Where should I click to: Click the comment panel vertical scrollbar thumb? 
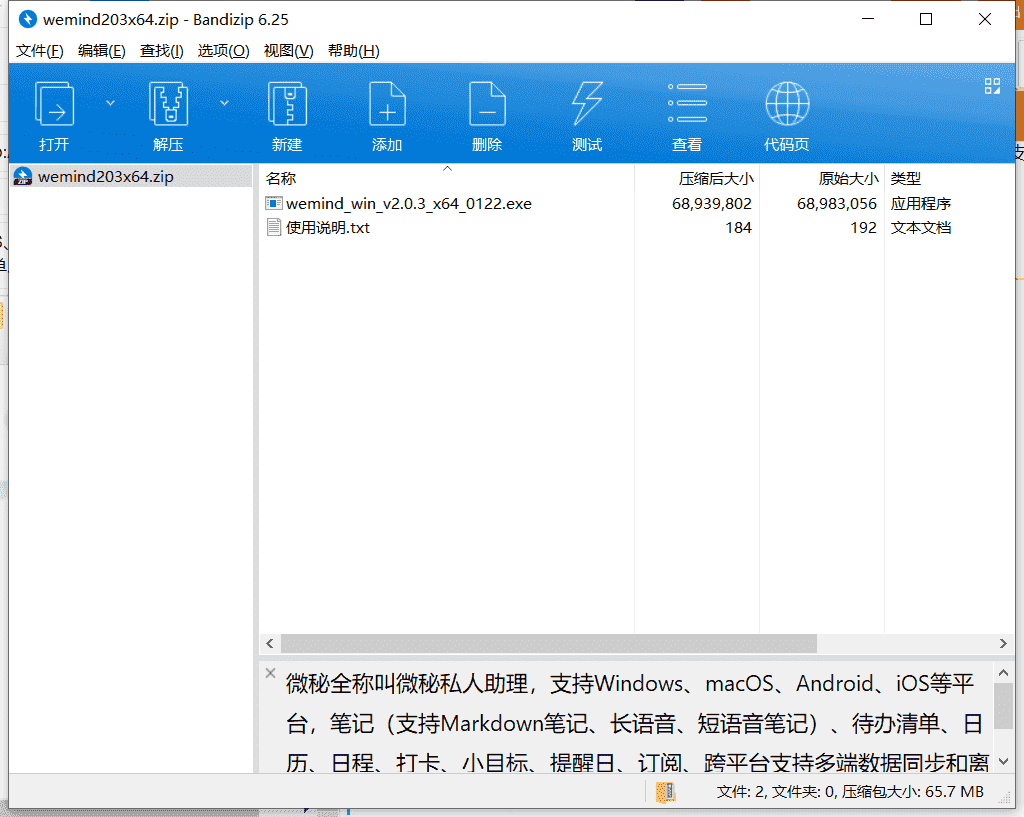tap(1004, 706)
